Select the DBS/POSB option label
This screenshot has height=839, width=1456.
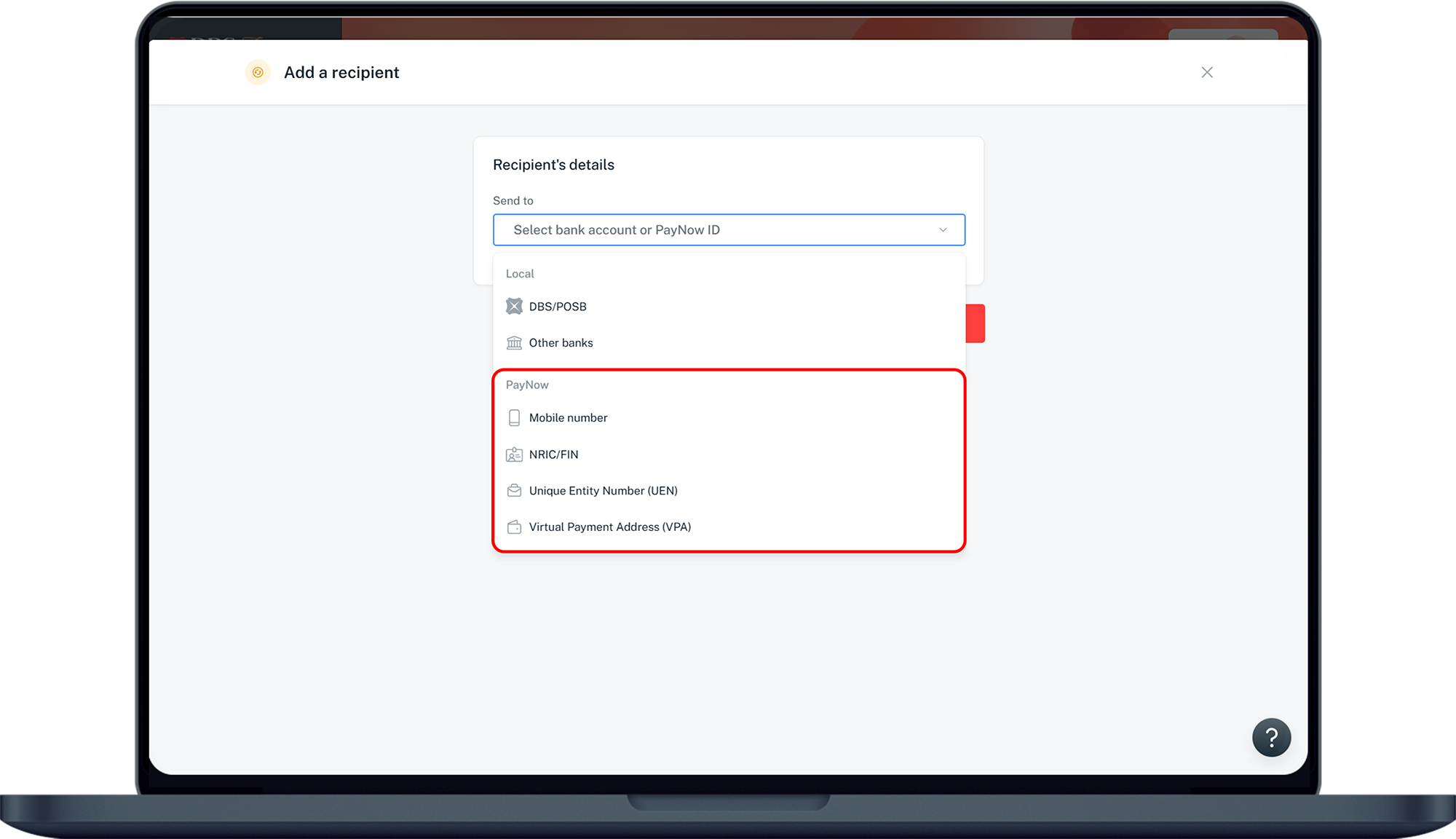click(x=558, y=307)
